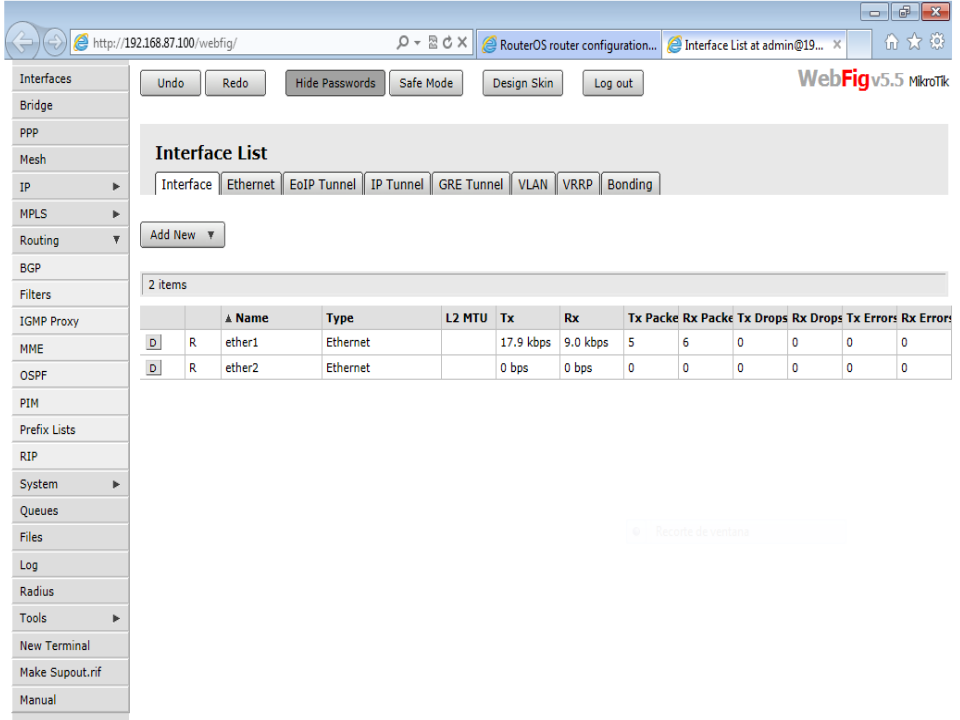Click the D disable button for ether2
Viewport: 960px width, 720px height.
click(x=155, y=368)
